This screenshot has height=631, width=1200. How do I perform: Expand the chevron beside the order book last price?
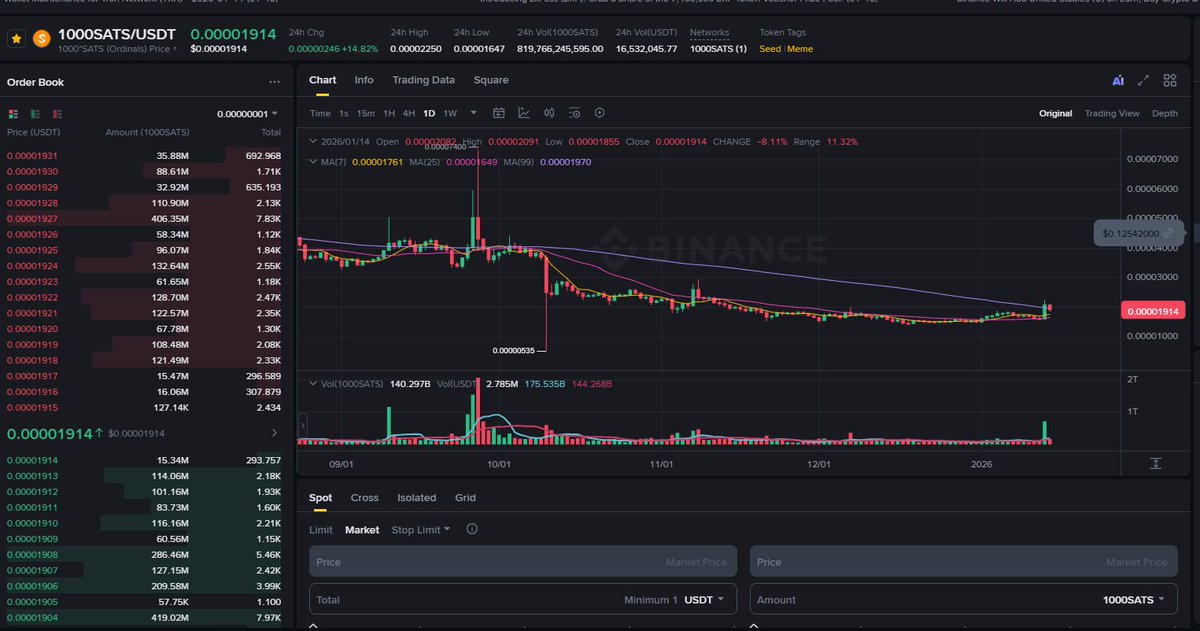275,433
